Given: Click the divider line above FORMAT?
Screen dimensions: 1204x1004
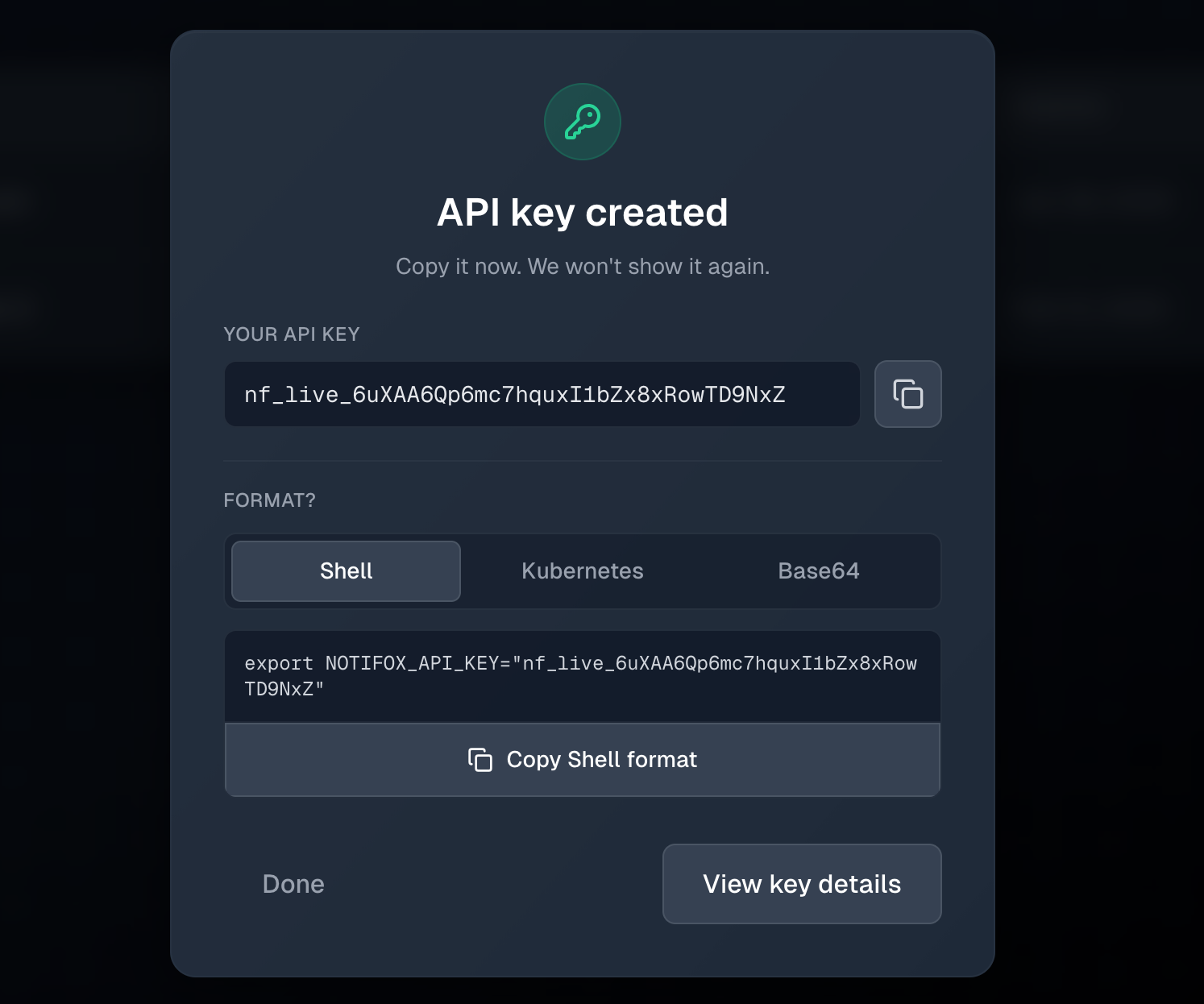Looking at the screenshot, I should [x=582, y=461].
